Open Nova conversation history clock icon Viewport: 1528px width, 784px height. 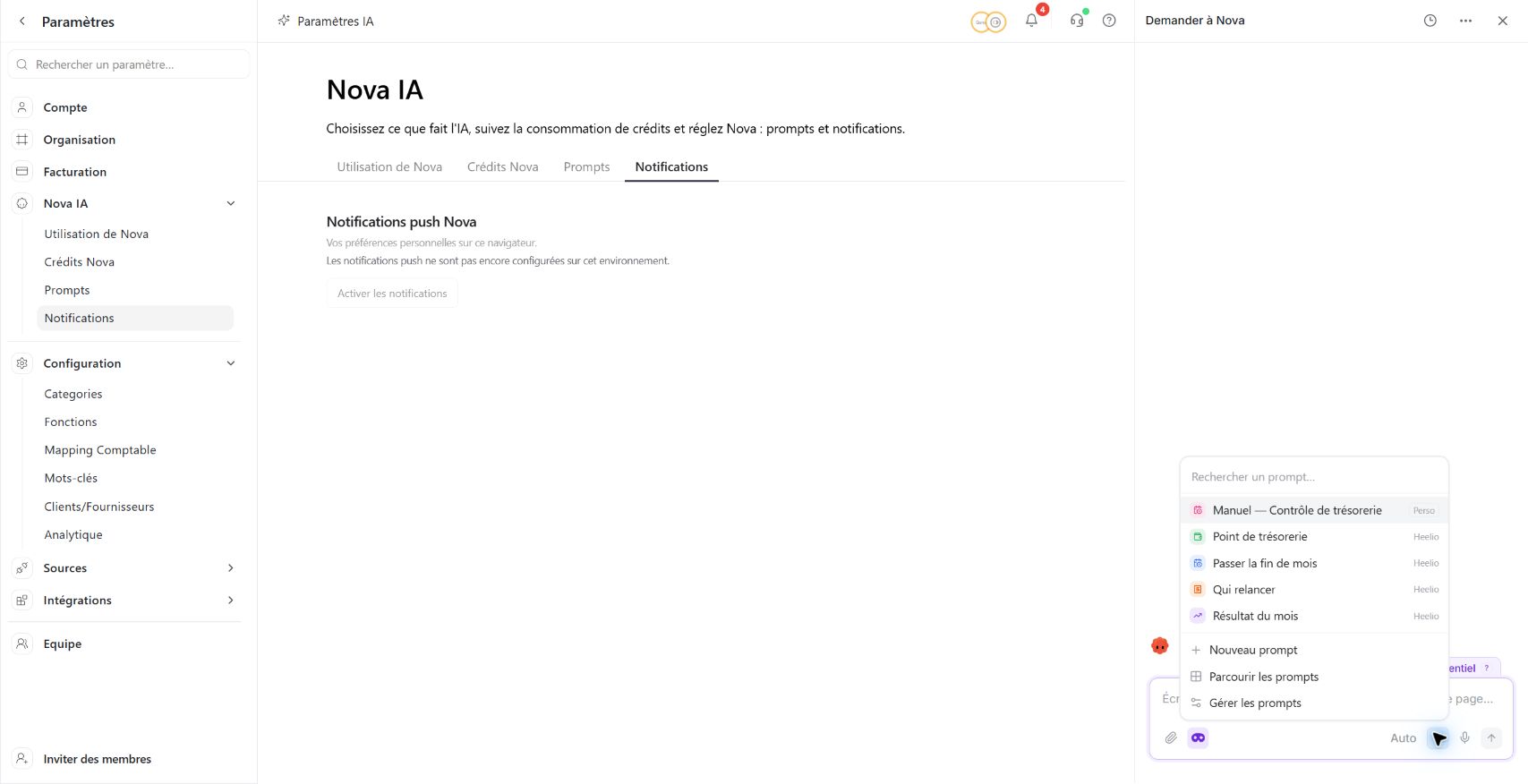click(1430, 21)
